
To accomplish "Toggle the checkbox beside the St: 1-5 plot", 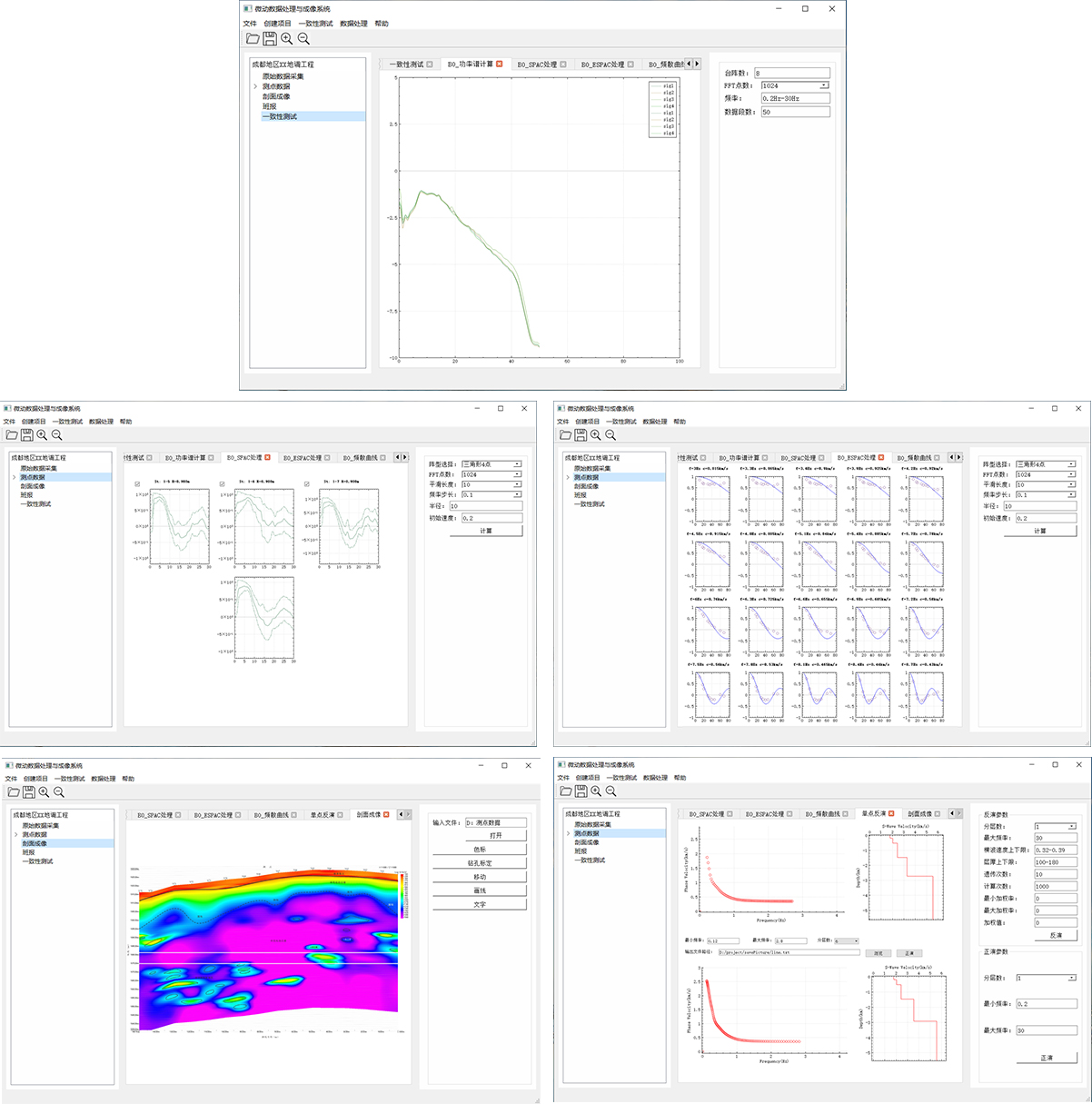I will (138, 483).
